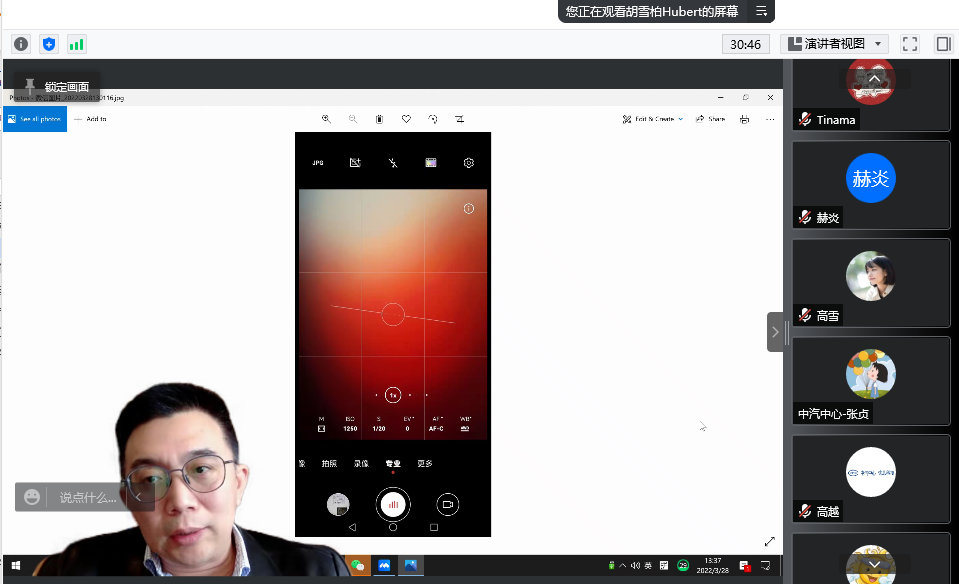Favorite the photo with the heart icon
959x584 pixels.
pos(406,119)
